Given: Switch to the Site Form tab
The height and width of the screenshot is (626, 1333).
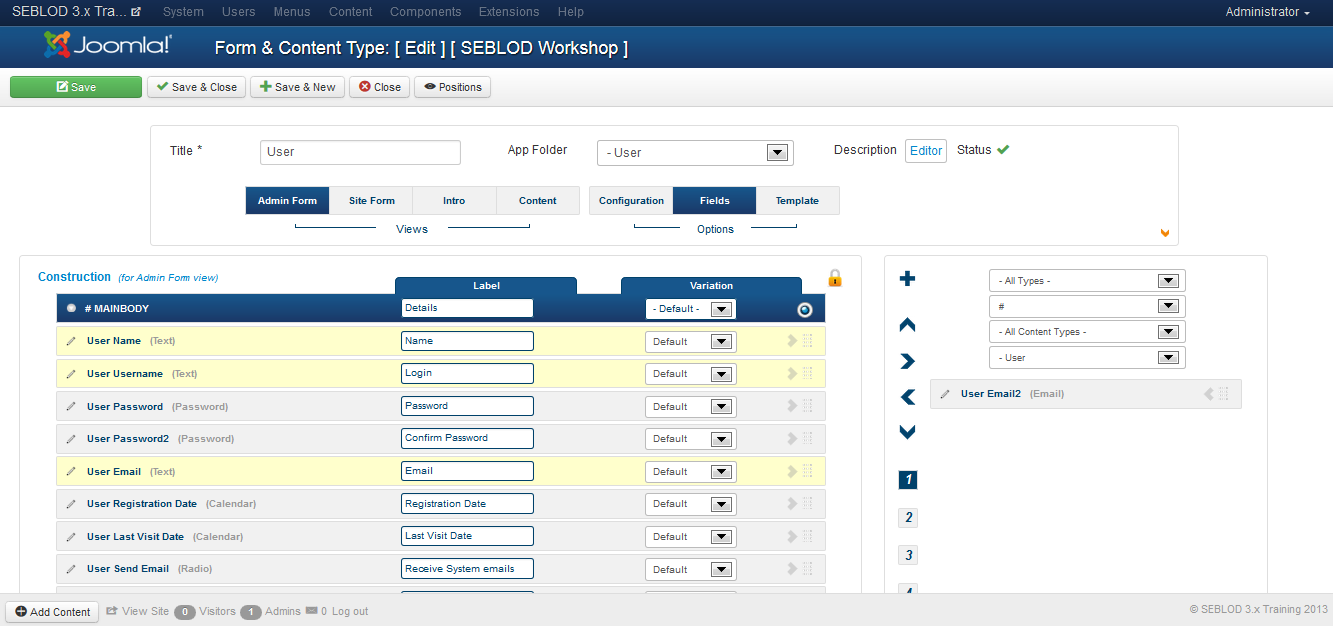Looking at the screenshot, I should (371, 200).
